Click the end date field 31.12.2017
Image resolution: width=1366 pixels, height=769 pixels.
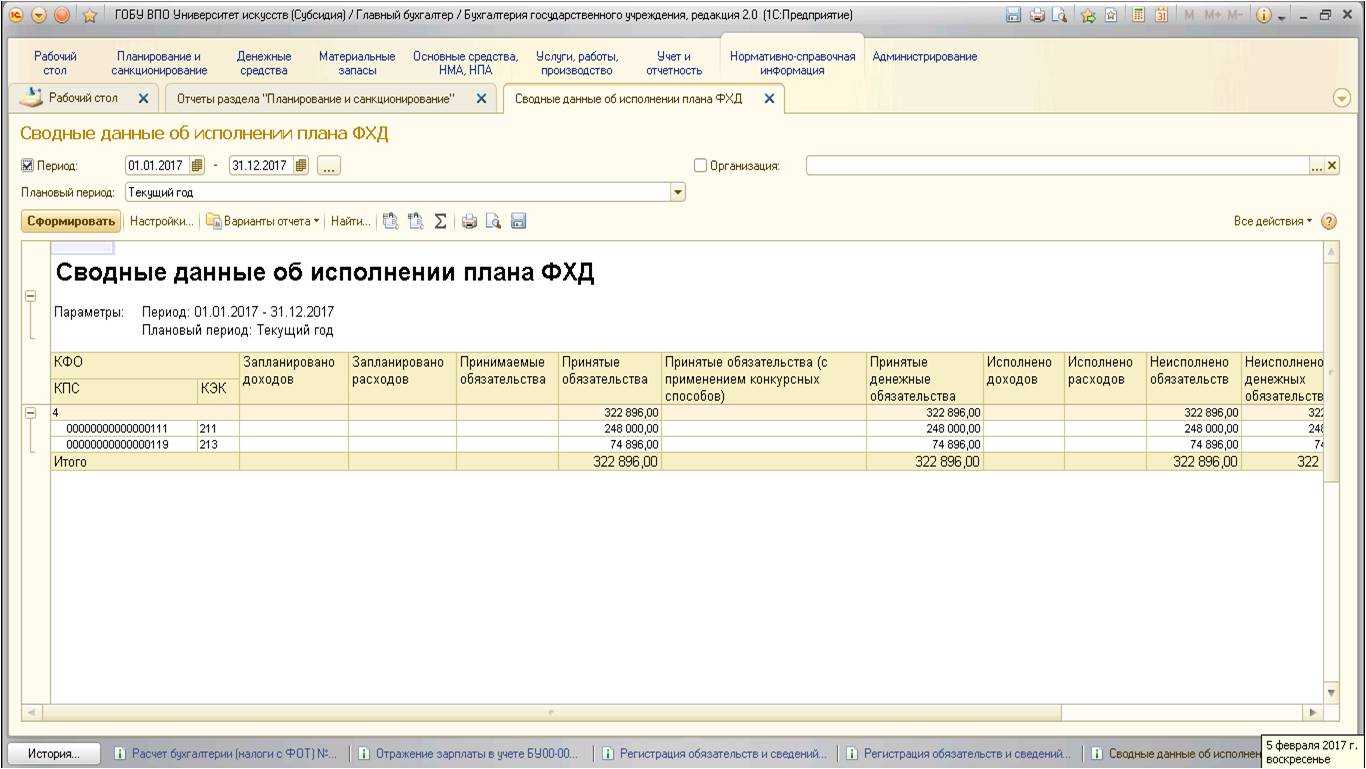(x=260, y=166)
